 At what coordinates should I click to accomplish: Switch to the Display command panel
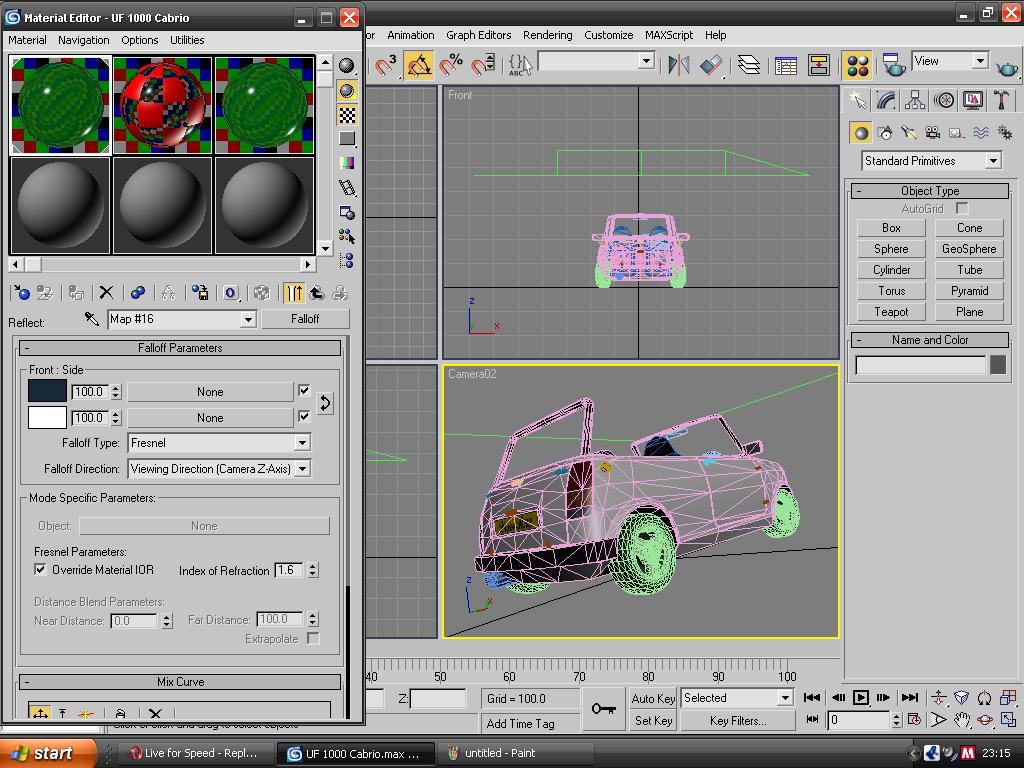(x=972, y=100)
